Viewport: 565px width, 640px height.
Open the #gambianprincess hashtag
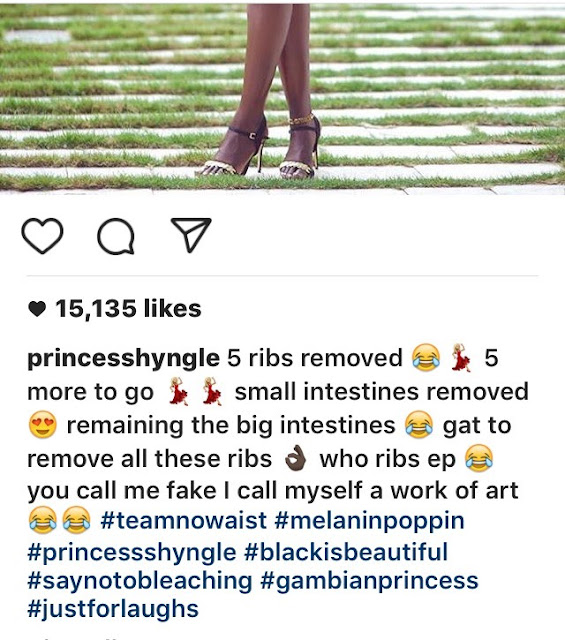point(369,582)
